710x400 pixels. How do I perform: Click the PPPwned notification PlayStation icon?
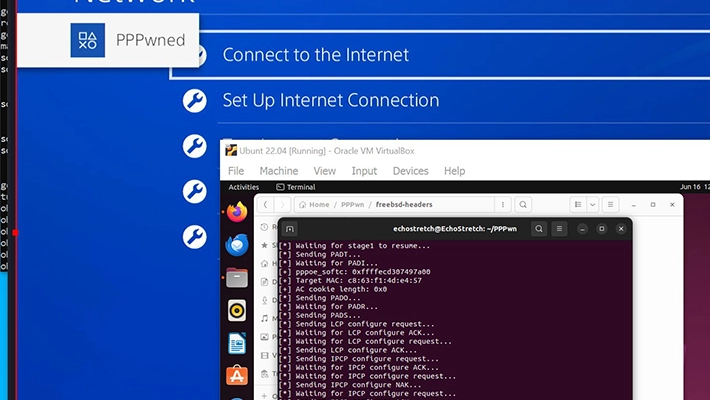[87, 40]
